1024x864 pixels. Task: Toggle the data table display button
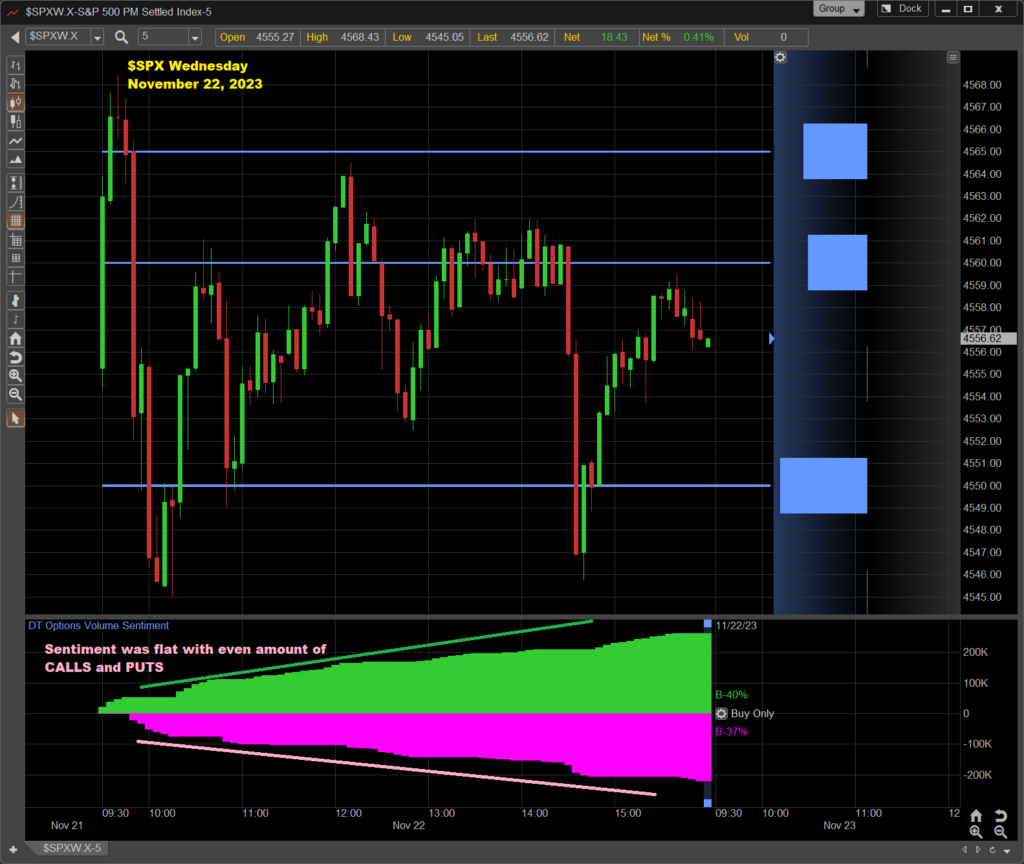[x=15, y=241]
